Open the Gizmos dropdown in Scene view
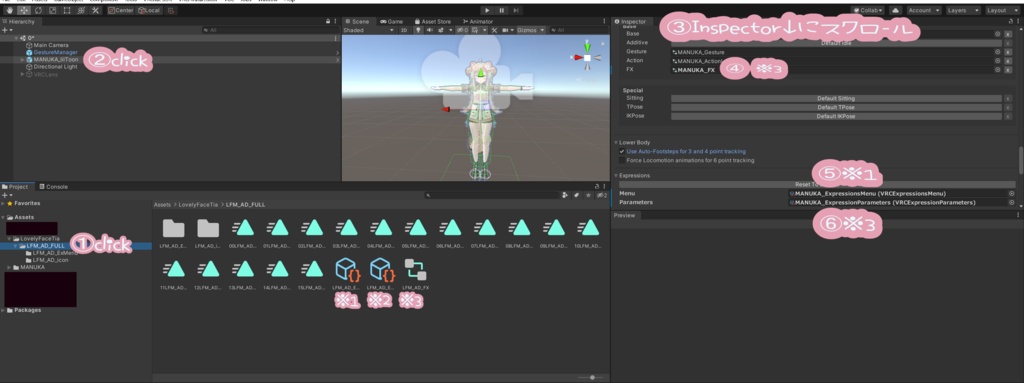The width and height of the screenshot is (1024, 383). (x=531, y=30)
